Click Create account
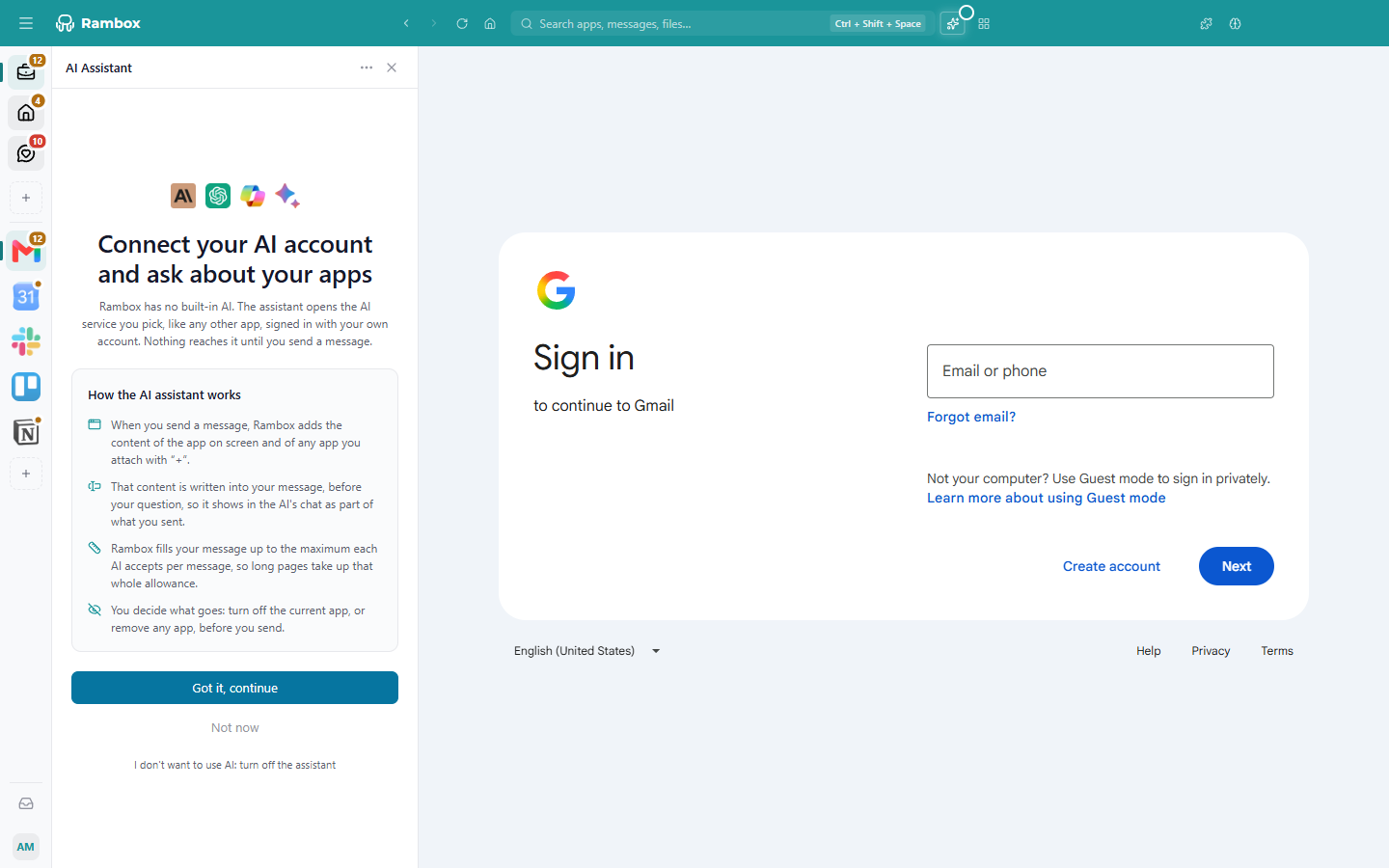The height and width of the screenshot is (868, 1389). pyautogui.click(x=1111, y=566)
